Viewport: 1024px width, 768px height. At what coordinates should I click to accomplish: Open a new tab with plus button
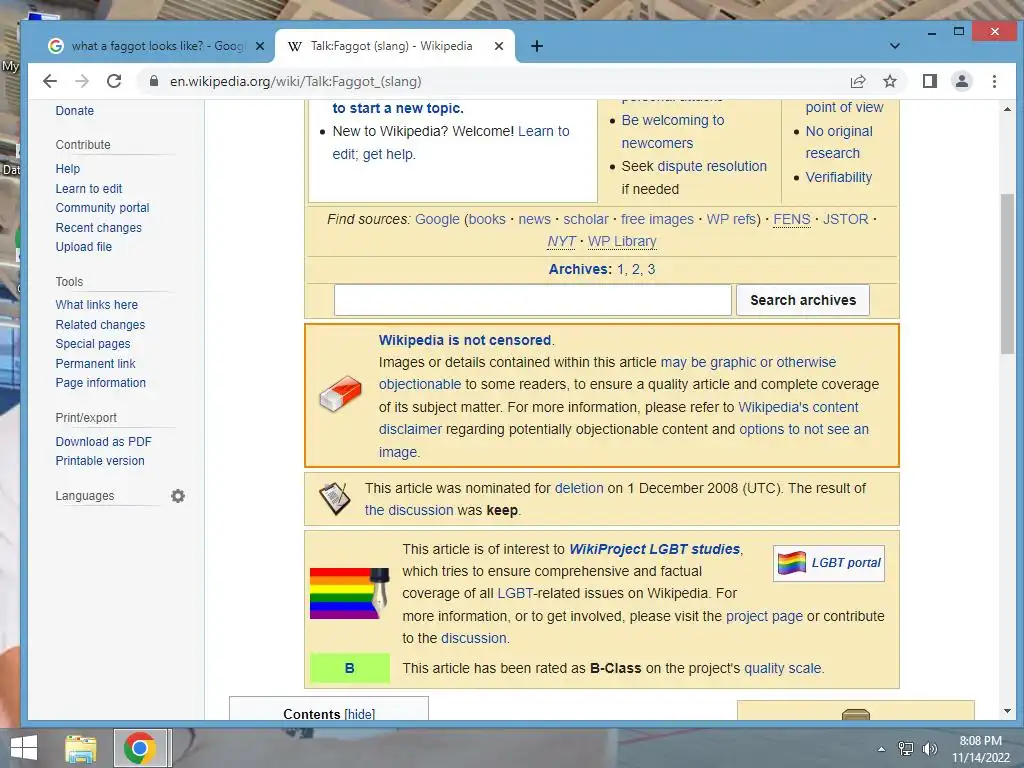537,46
